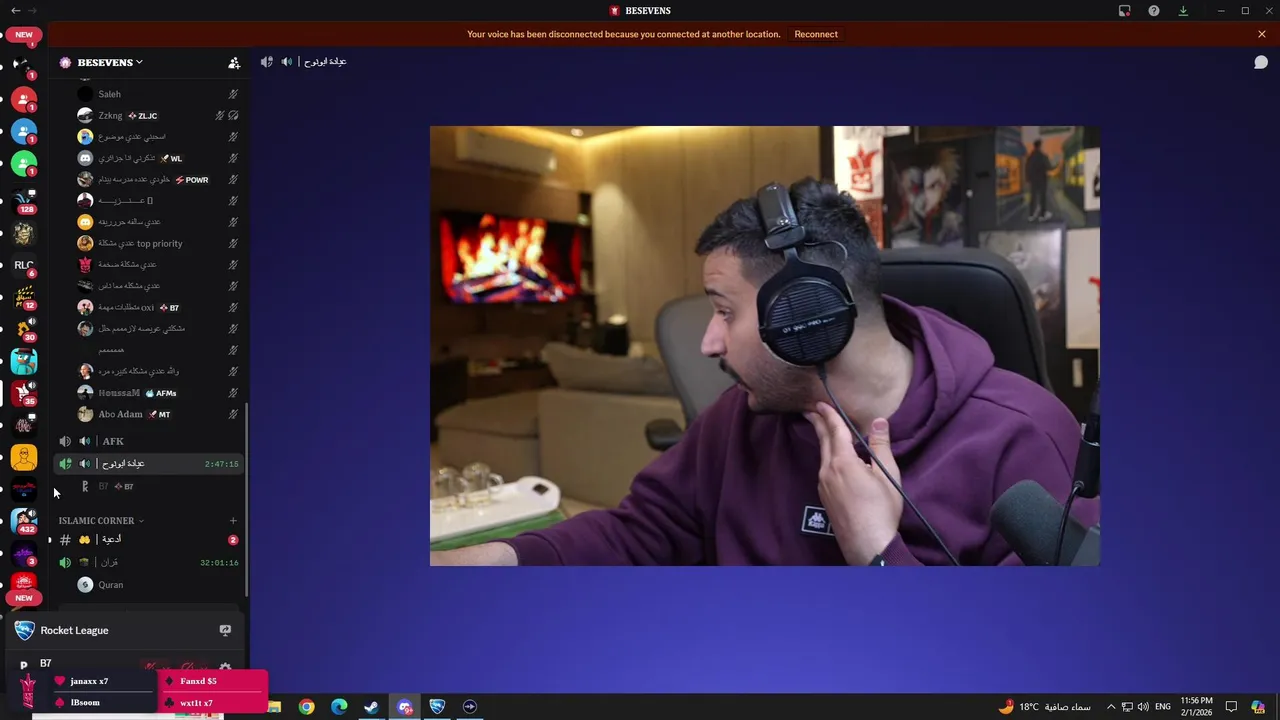Collapse the ISLAMIC CORNER category

(x=101, y=521)
